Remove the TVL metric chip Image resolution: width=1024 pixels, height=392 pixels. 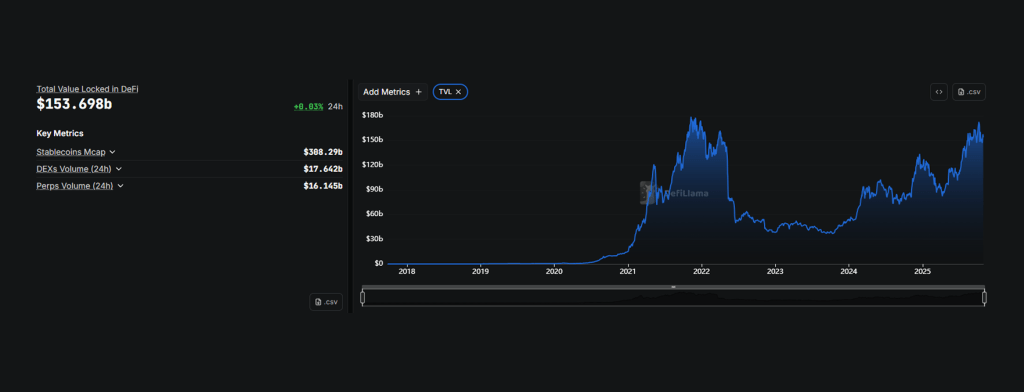coord(458,92)
